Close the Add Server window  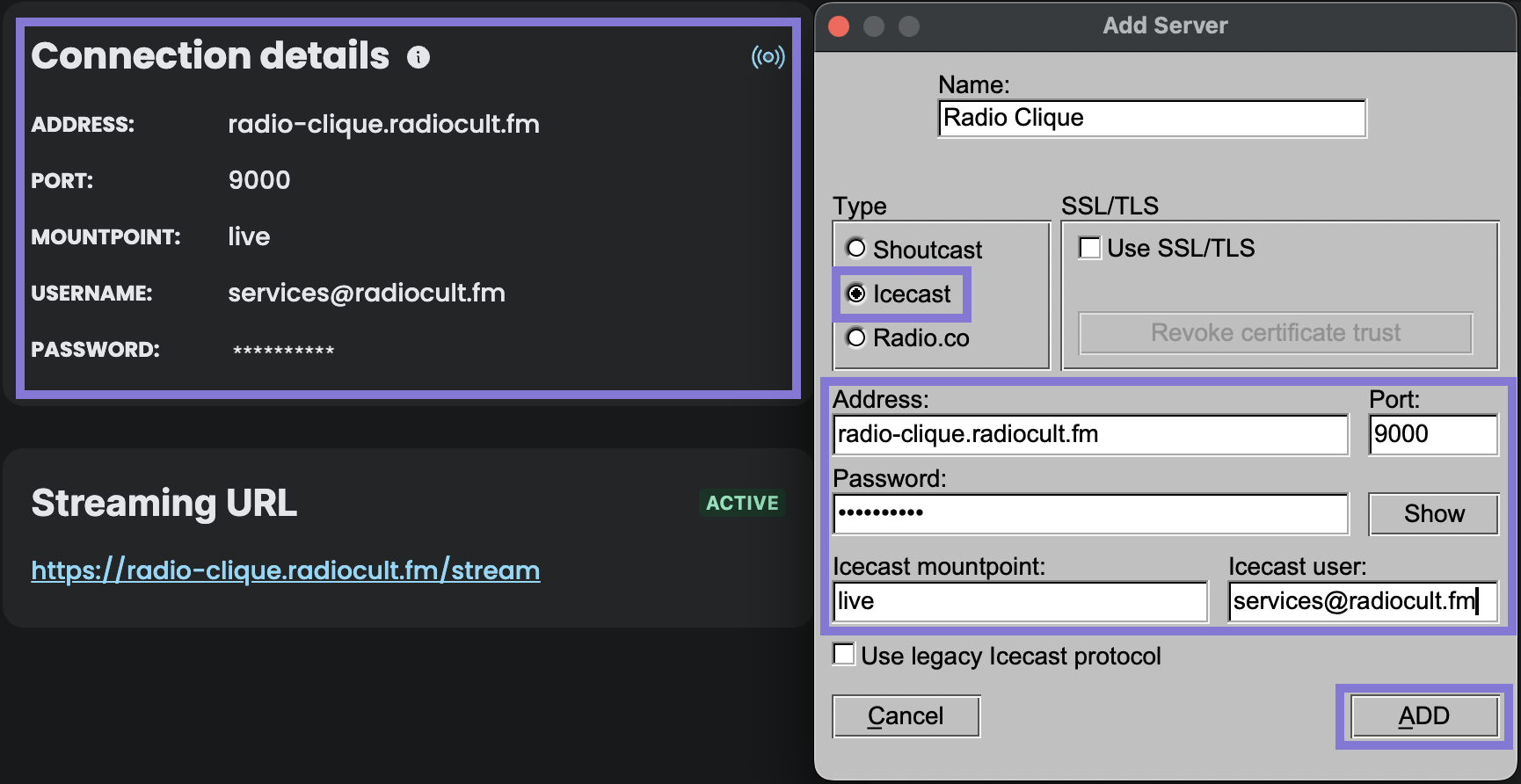[839, 26]
